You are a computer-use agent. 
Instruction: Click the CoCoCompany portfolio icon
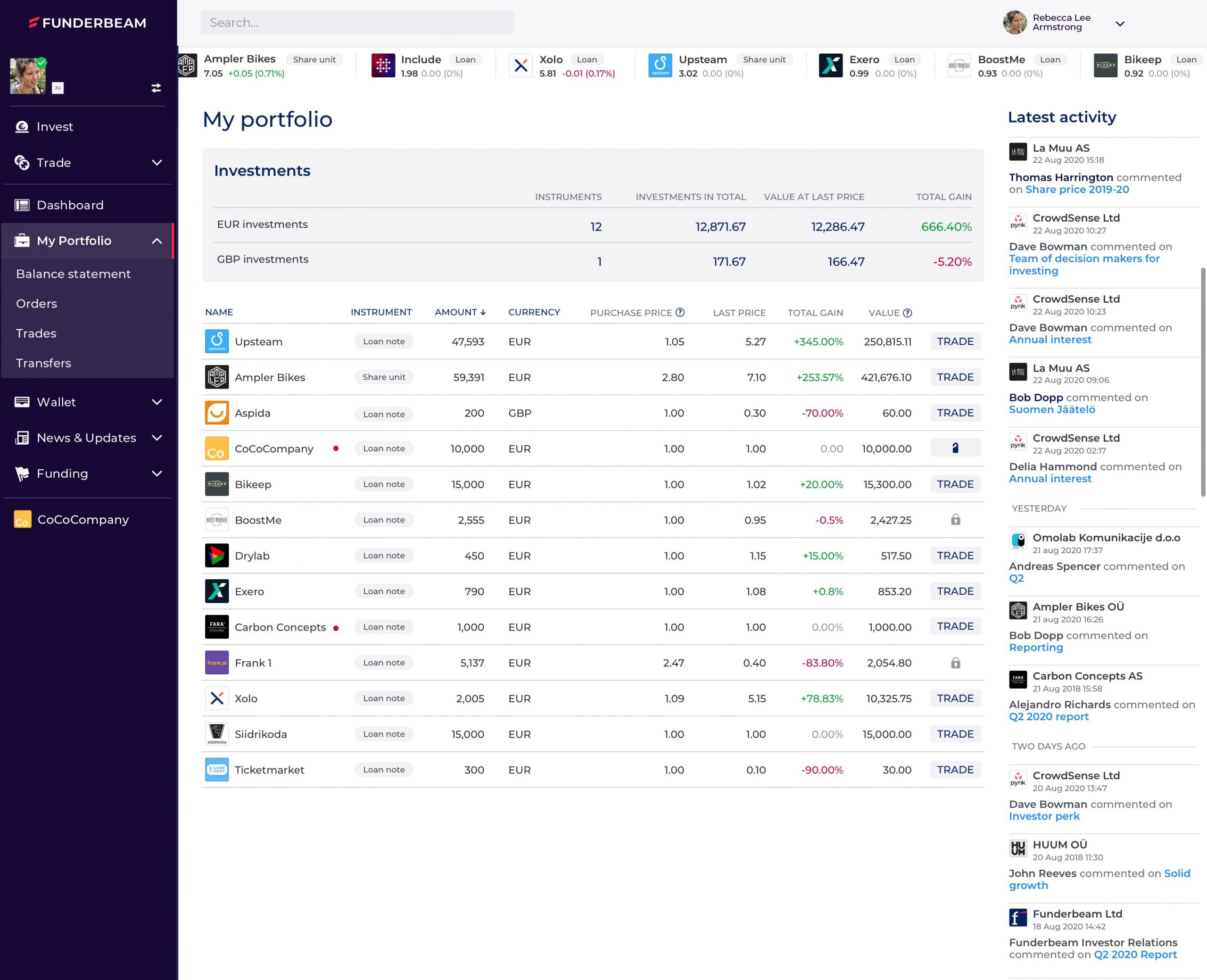[22, 519]
